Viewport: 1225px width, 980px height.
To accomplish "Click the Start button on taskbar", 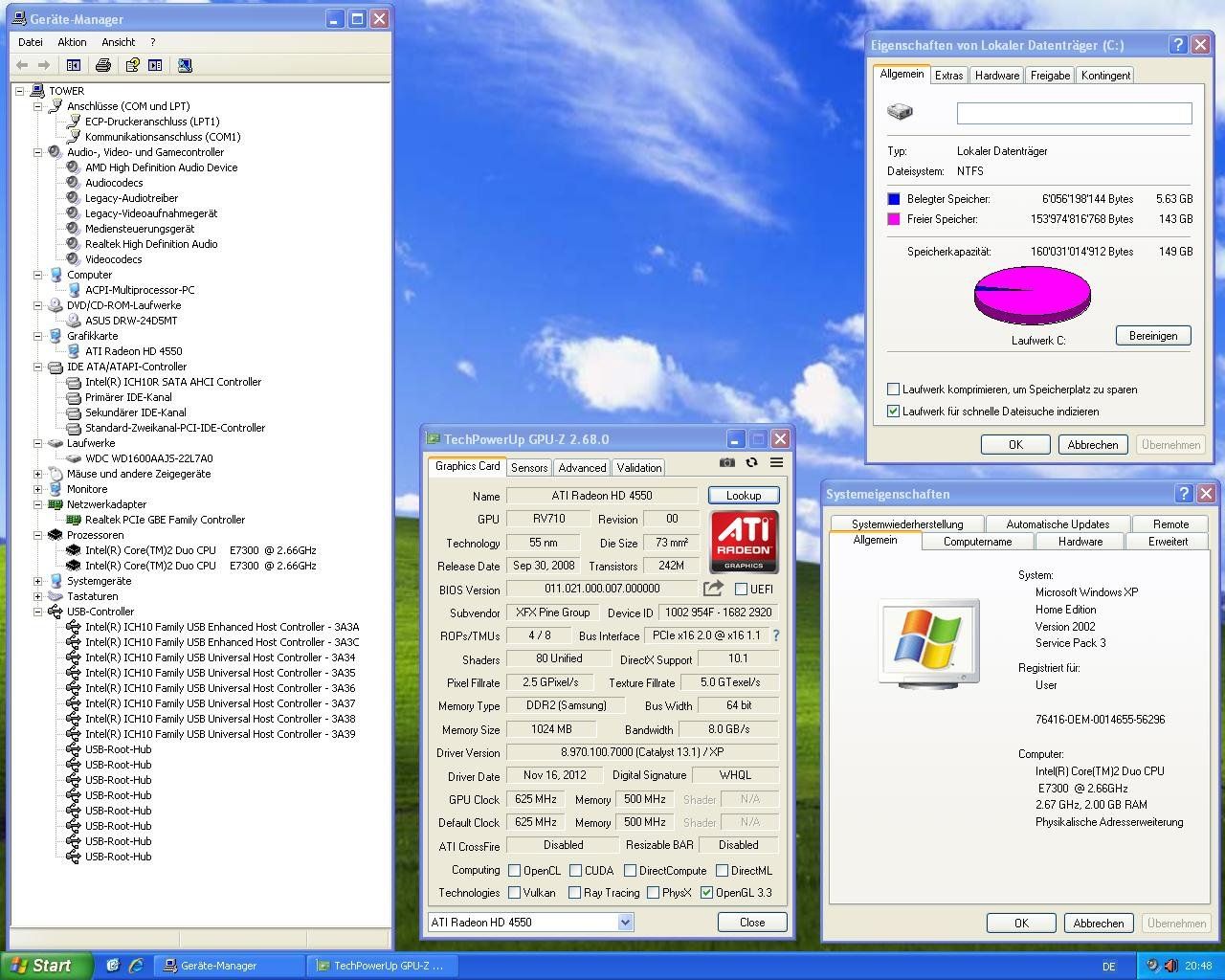I will [47, 966].
